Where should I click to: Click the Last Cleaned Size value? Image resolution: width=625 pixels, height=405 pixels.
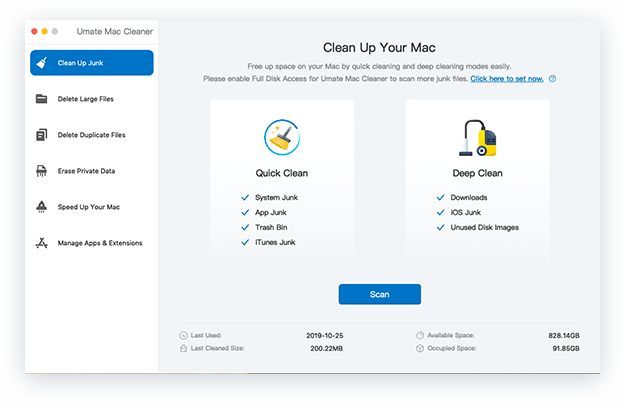point(324,348)
